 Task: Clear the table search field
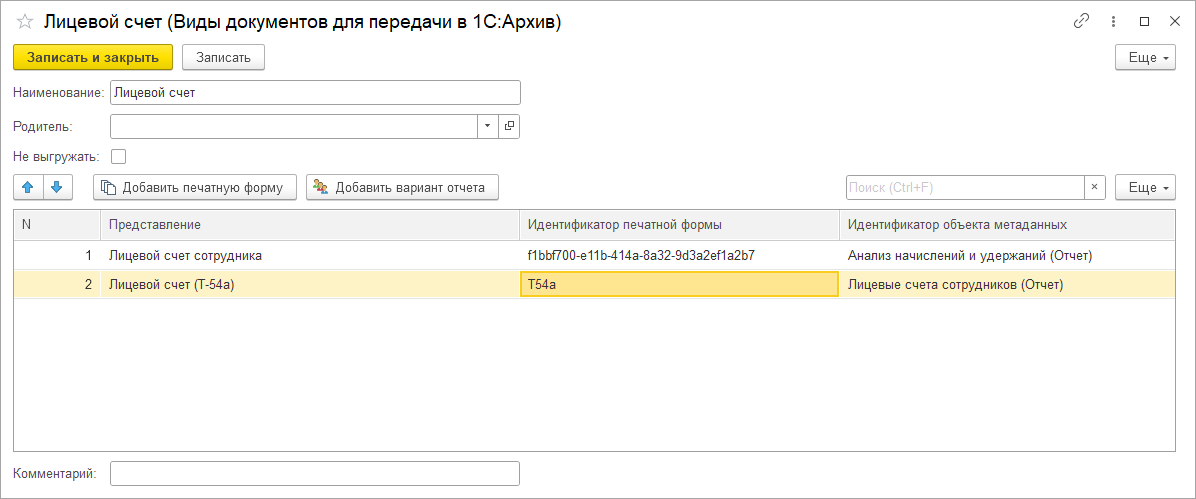pos(1096,187)
